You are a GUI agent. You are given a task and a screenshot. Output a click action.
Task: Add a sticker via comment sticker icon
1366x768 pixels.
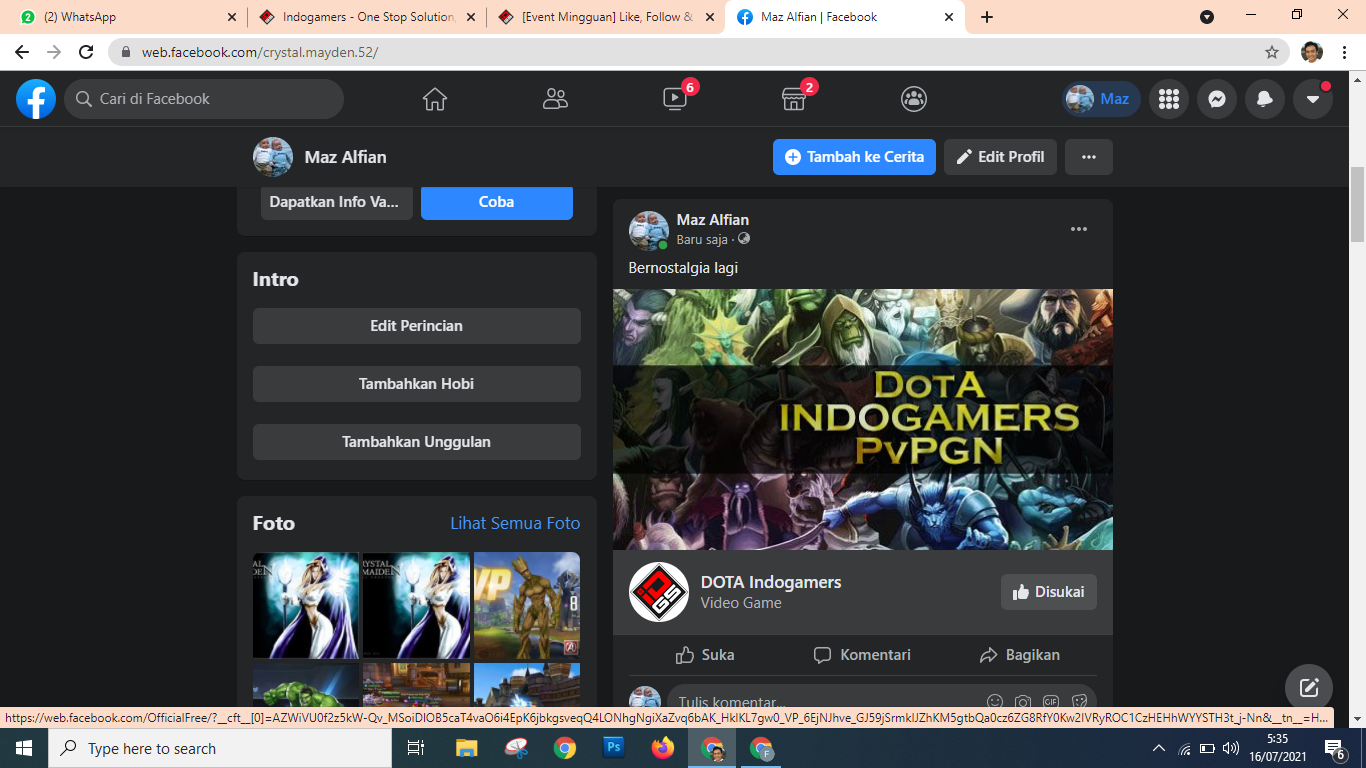coord(1079,702)
